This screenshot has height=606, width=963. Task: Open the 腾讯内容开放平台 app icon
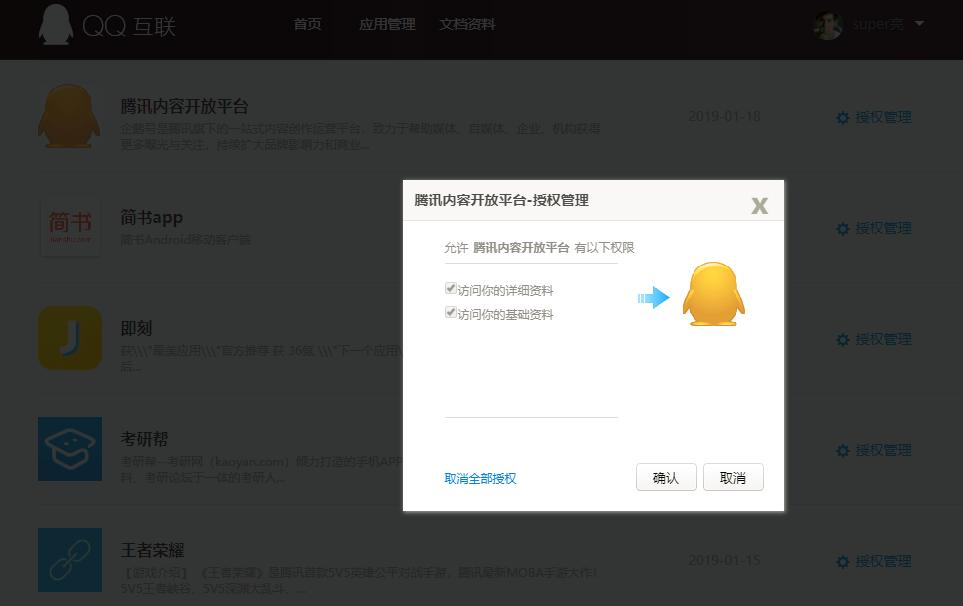[69, 115]
